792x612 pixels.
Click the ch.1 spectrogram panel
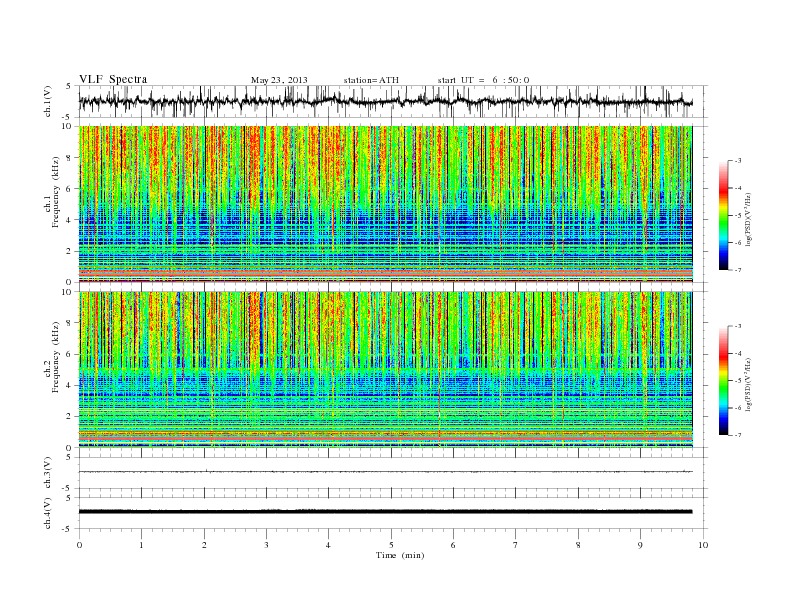pos(385,204)
